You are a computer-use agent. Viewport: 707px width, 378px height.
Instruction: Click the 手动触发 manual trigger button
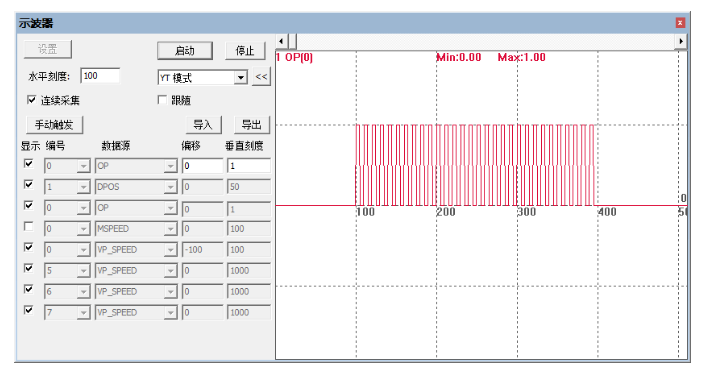coord(55,125)
